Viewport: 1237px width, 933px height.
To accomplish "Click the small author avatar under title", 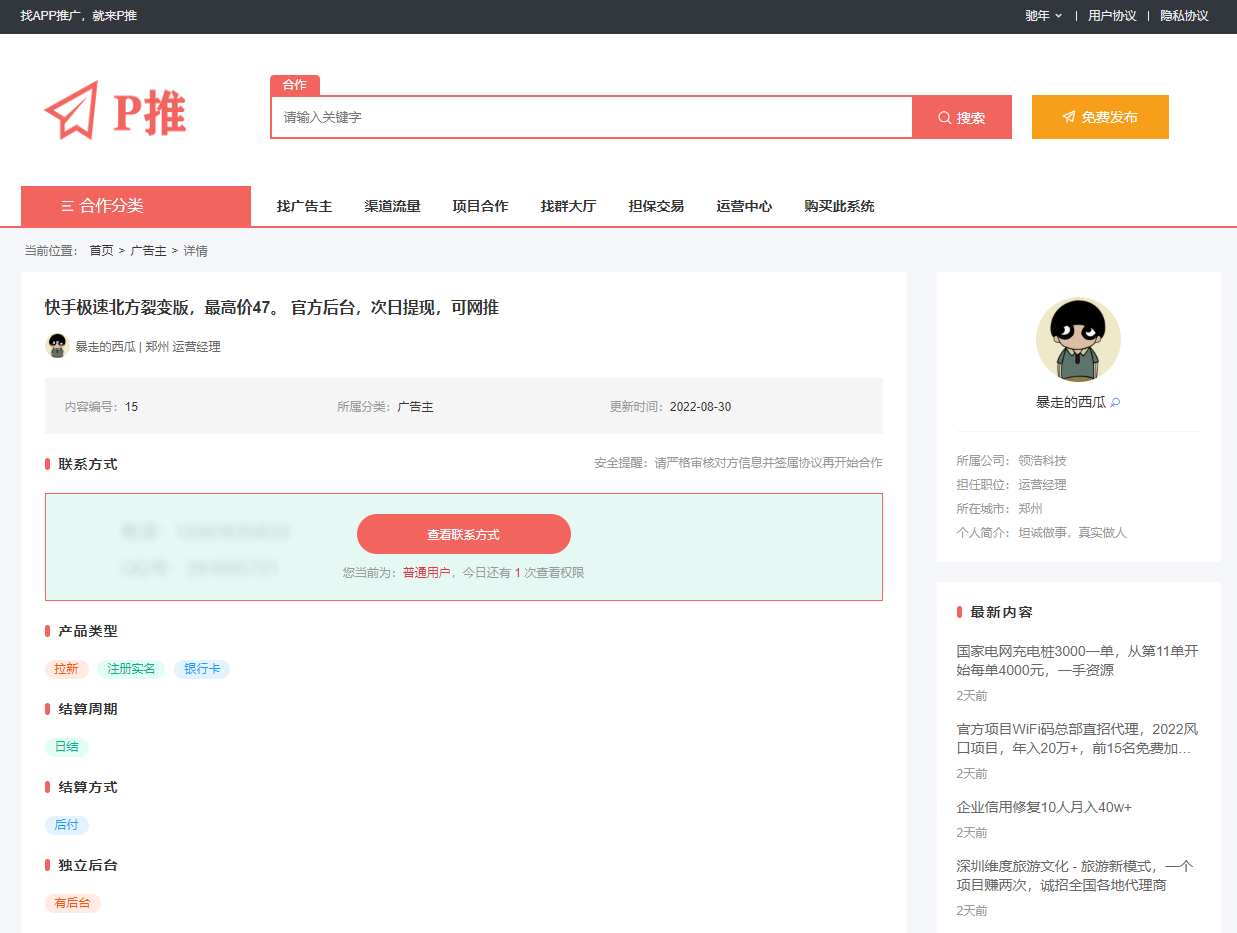I will [x=57, y=346].
